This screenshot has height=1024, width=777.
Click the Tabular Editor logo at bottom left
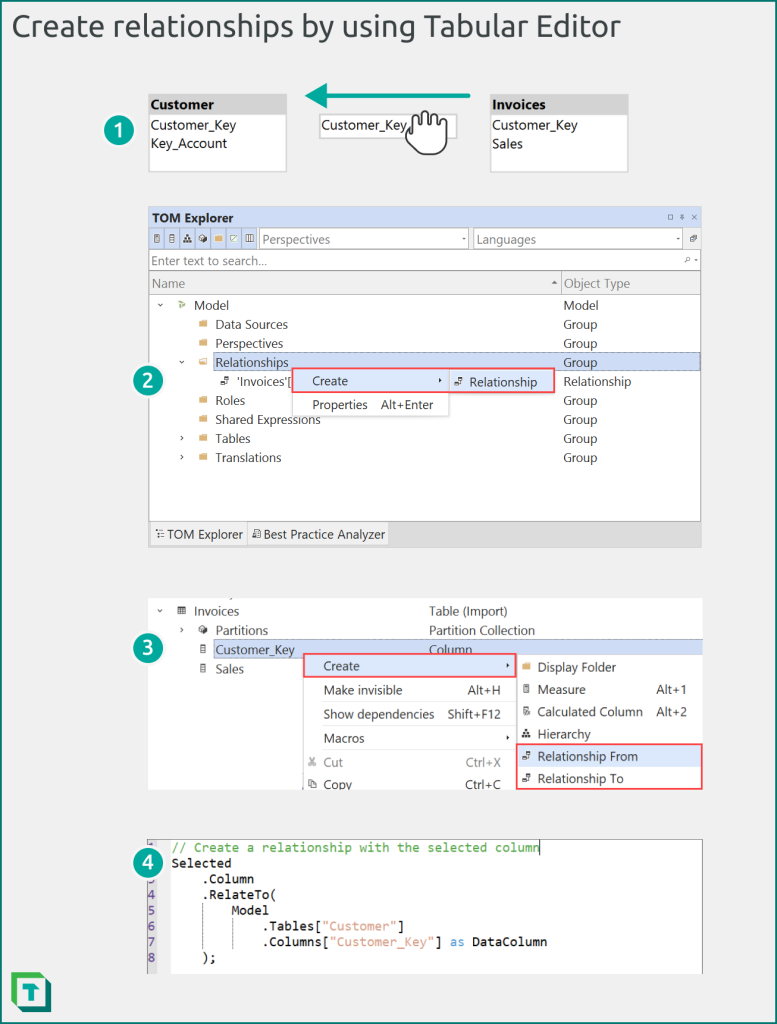pos(31,992)
